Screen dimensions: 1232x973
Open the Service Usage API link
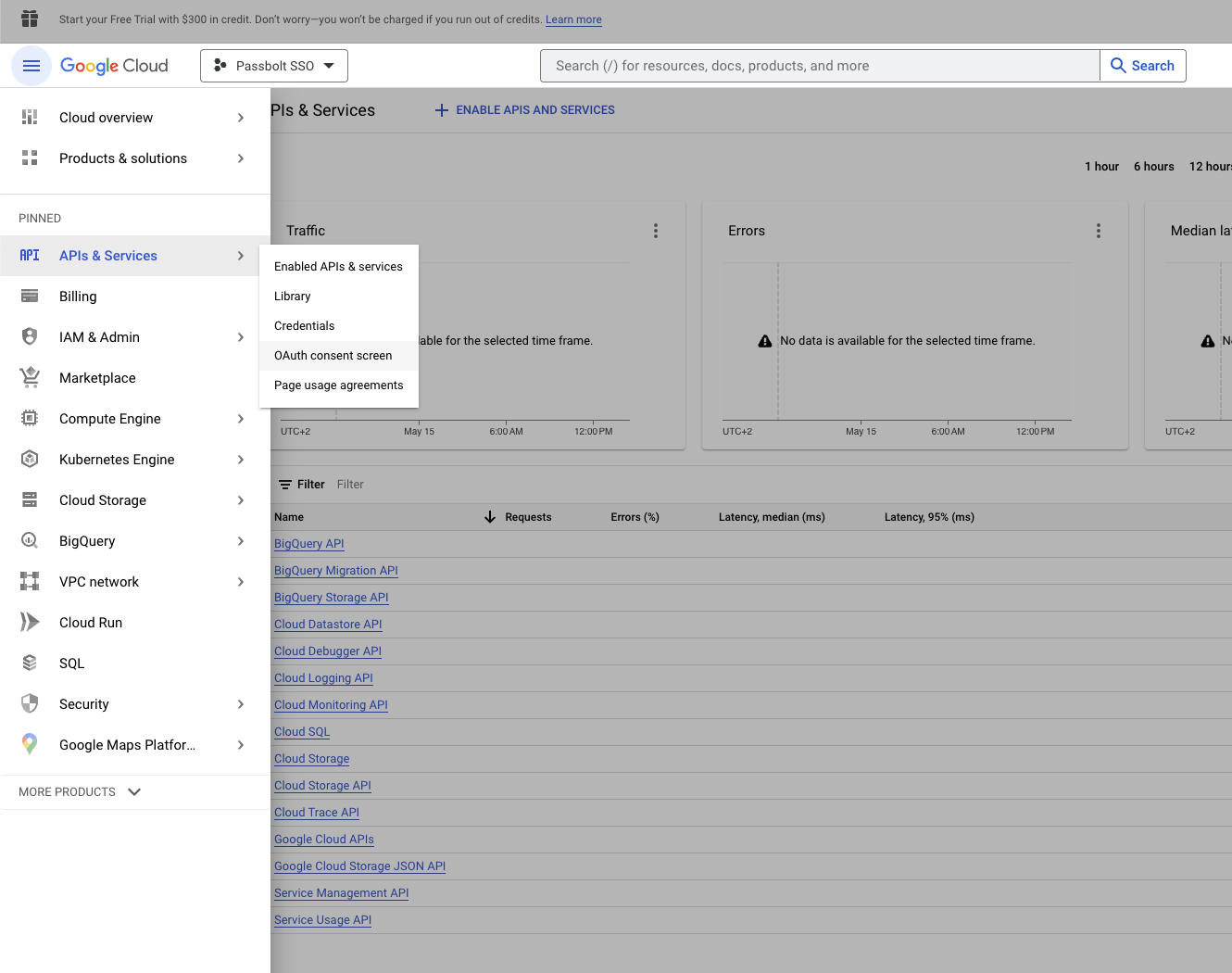click(x=322, y=920)
